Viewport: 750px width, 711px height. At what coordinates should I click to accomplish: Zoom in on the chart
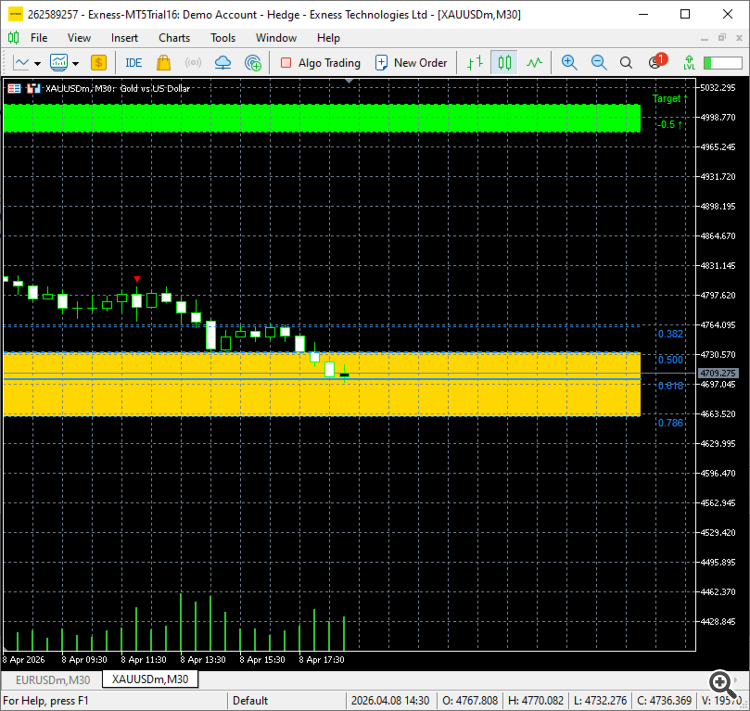[569, 63]
